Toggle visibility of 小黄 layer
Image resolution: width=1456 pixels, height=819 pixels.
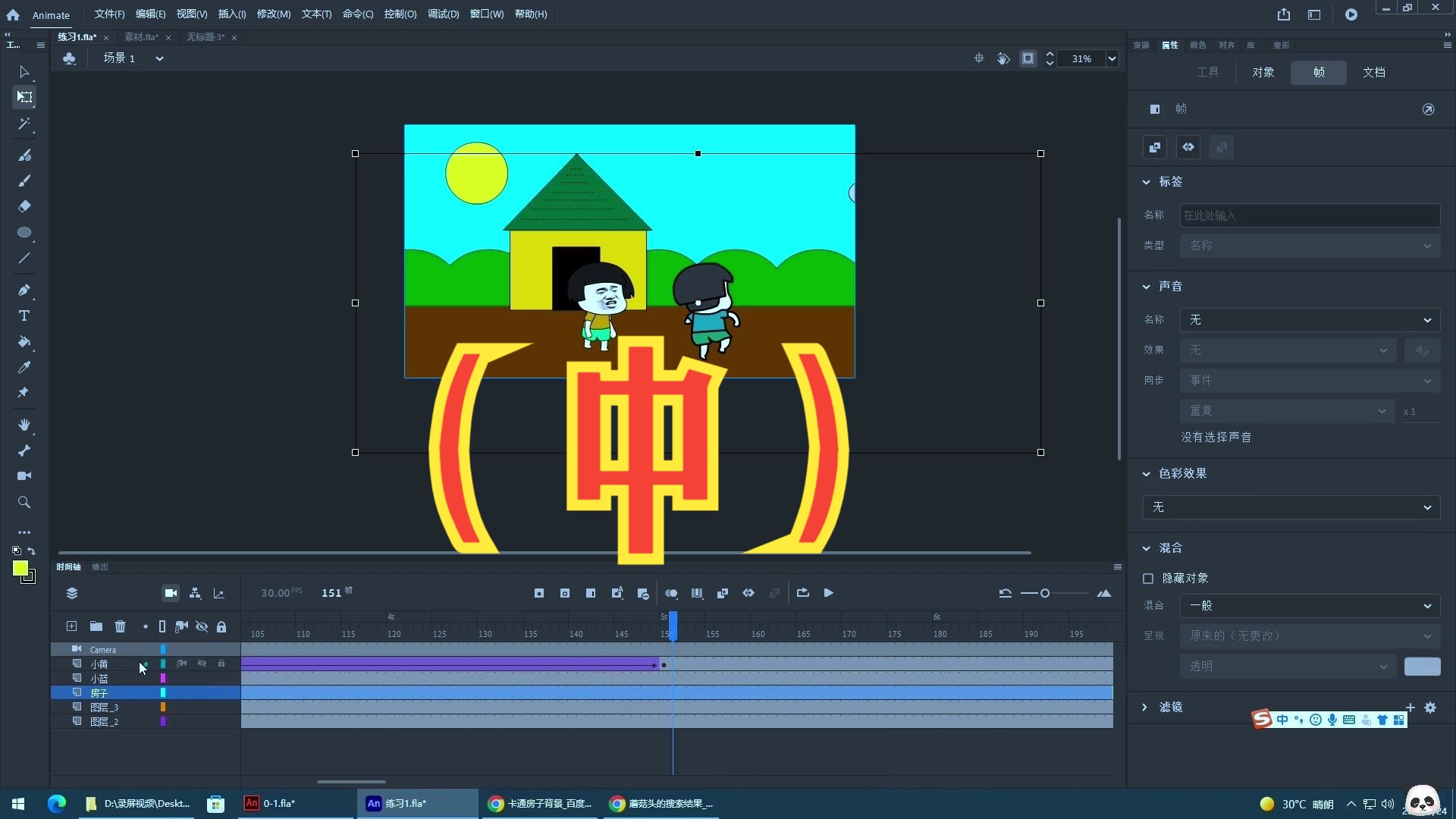click(x=202, y=664)
